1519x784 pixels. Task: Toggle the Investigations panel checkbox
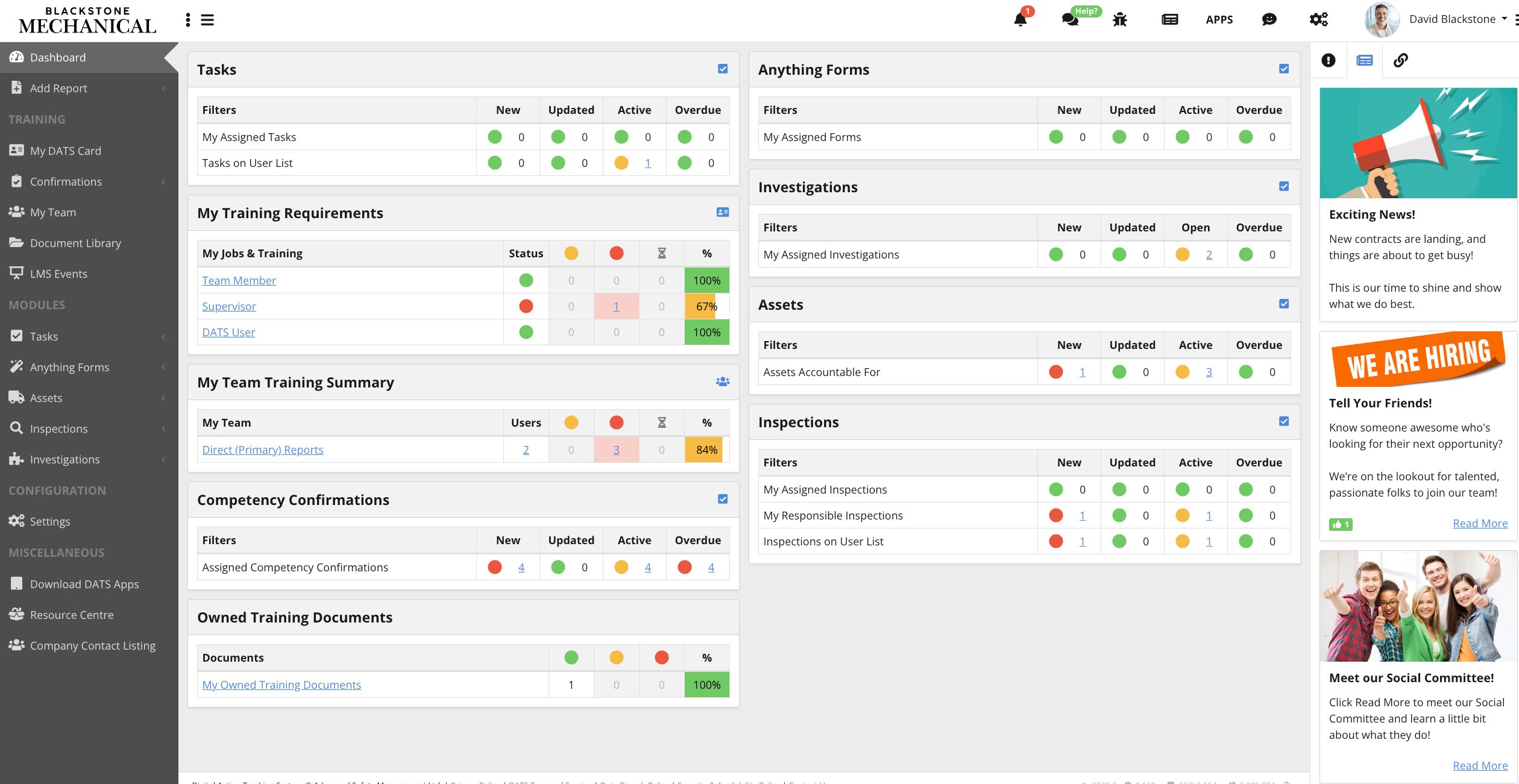pos(1284,186)
